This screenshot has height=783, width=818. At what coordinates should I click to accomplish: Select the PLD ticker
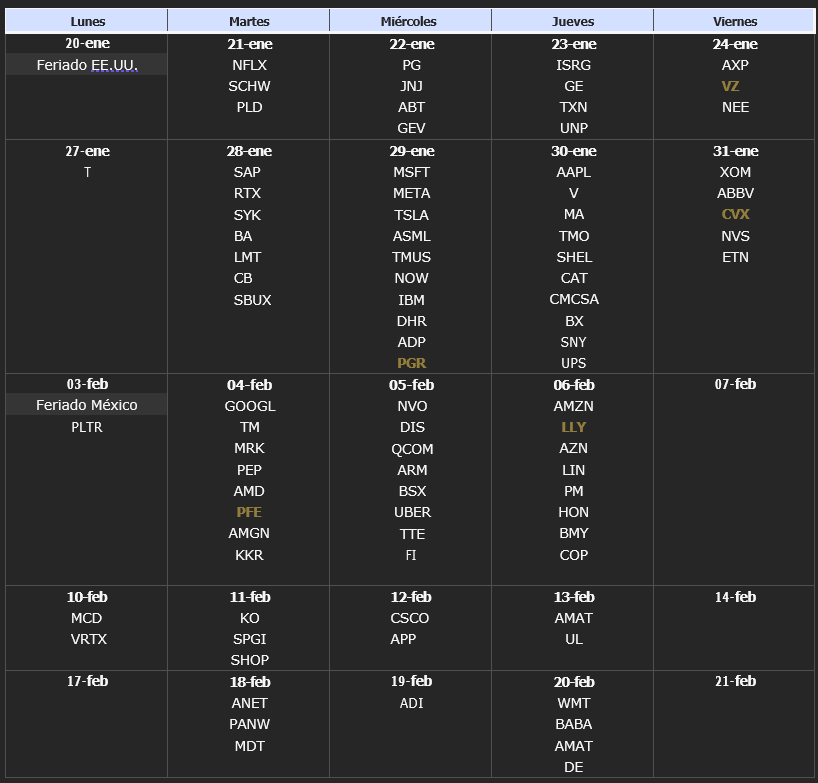249,107
